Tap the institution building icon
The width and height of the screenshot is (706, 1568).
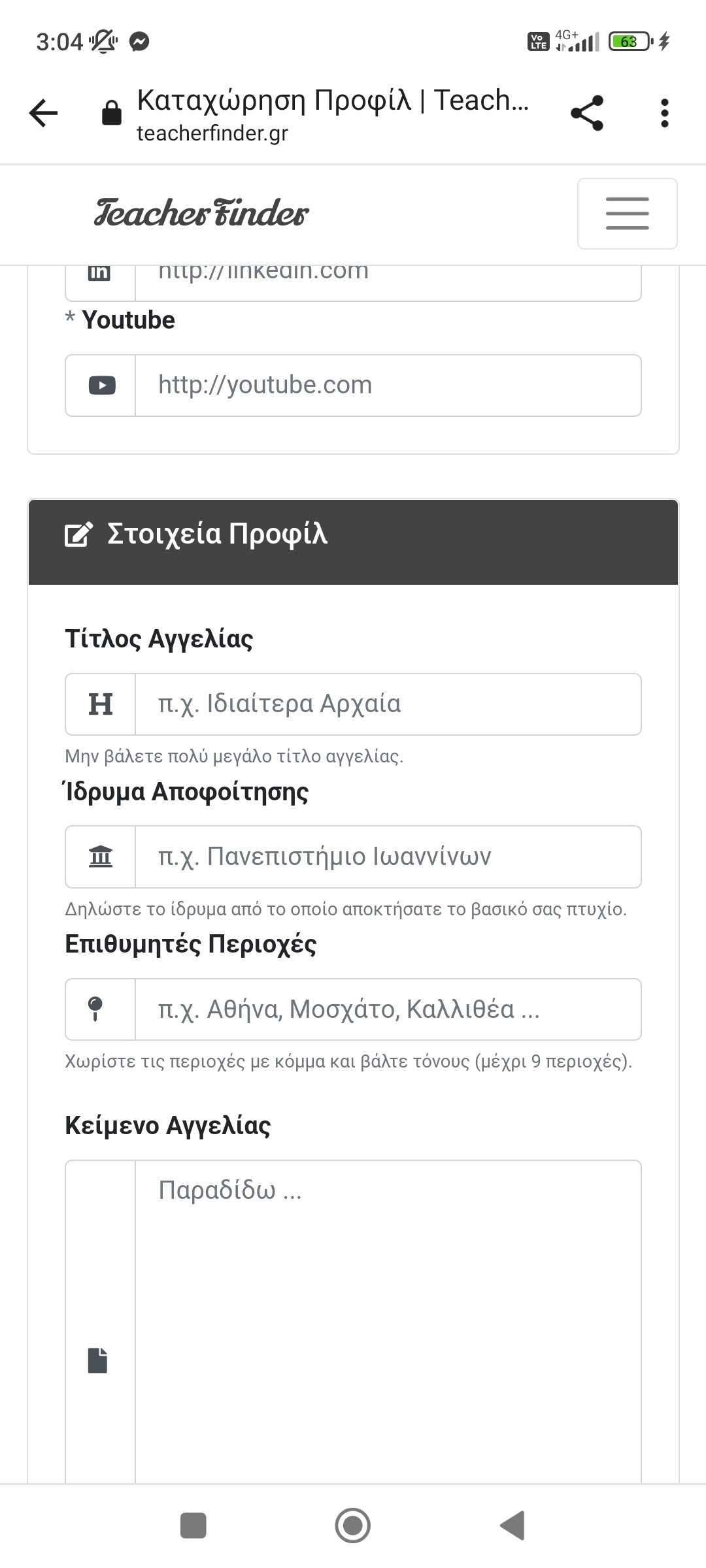pos(101,857)
